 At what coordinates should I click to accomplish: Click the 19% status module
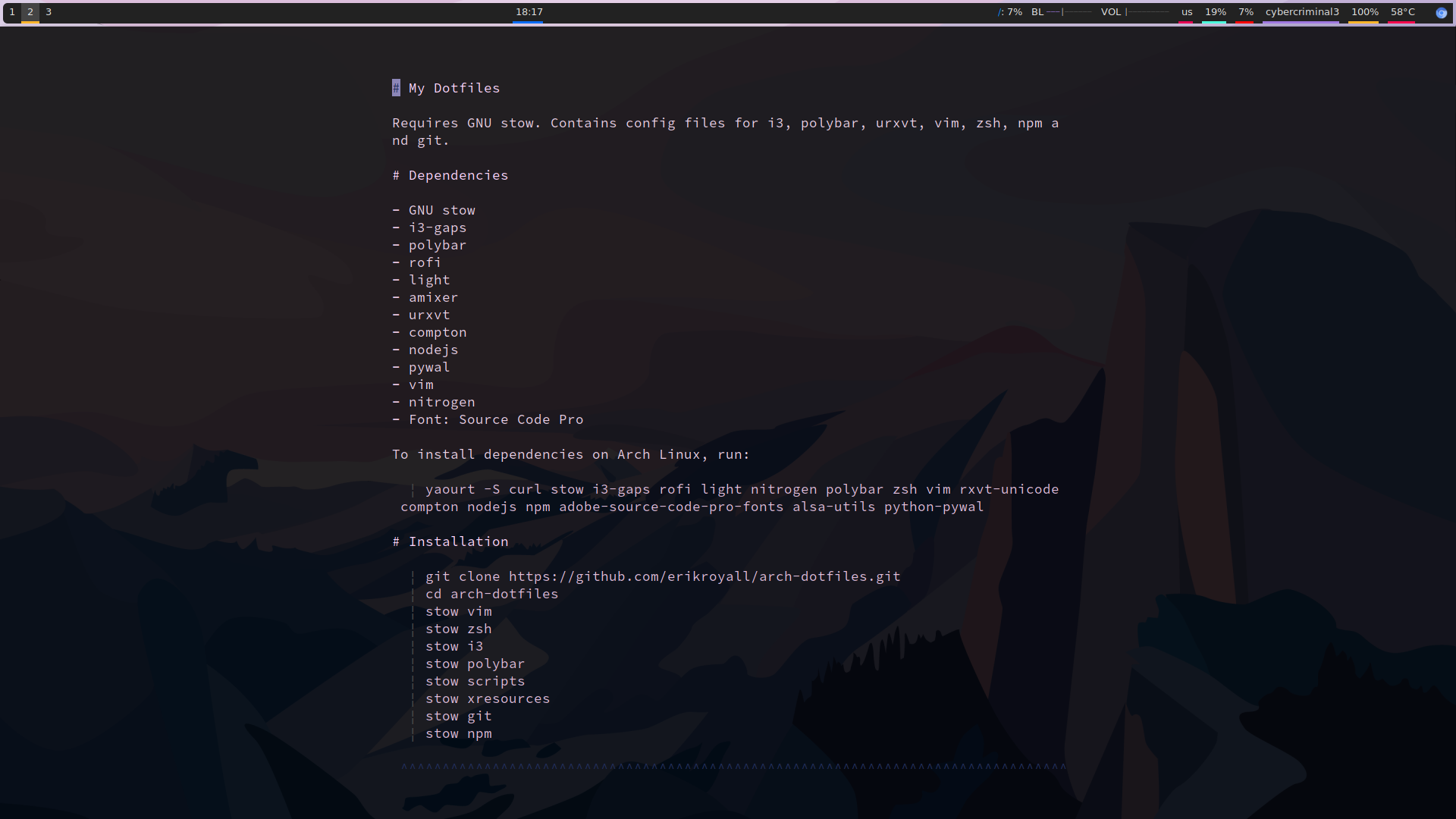[1215, 12]
